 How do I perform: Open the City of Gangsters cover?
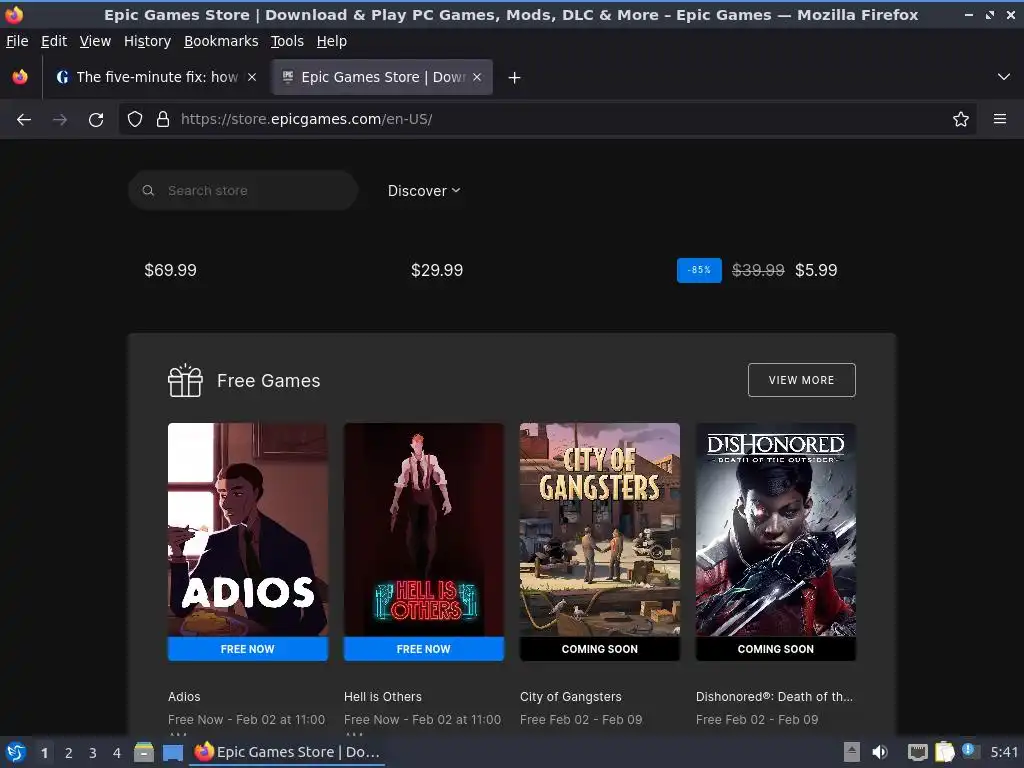point(600,530)
